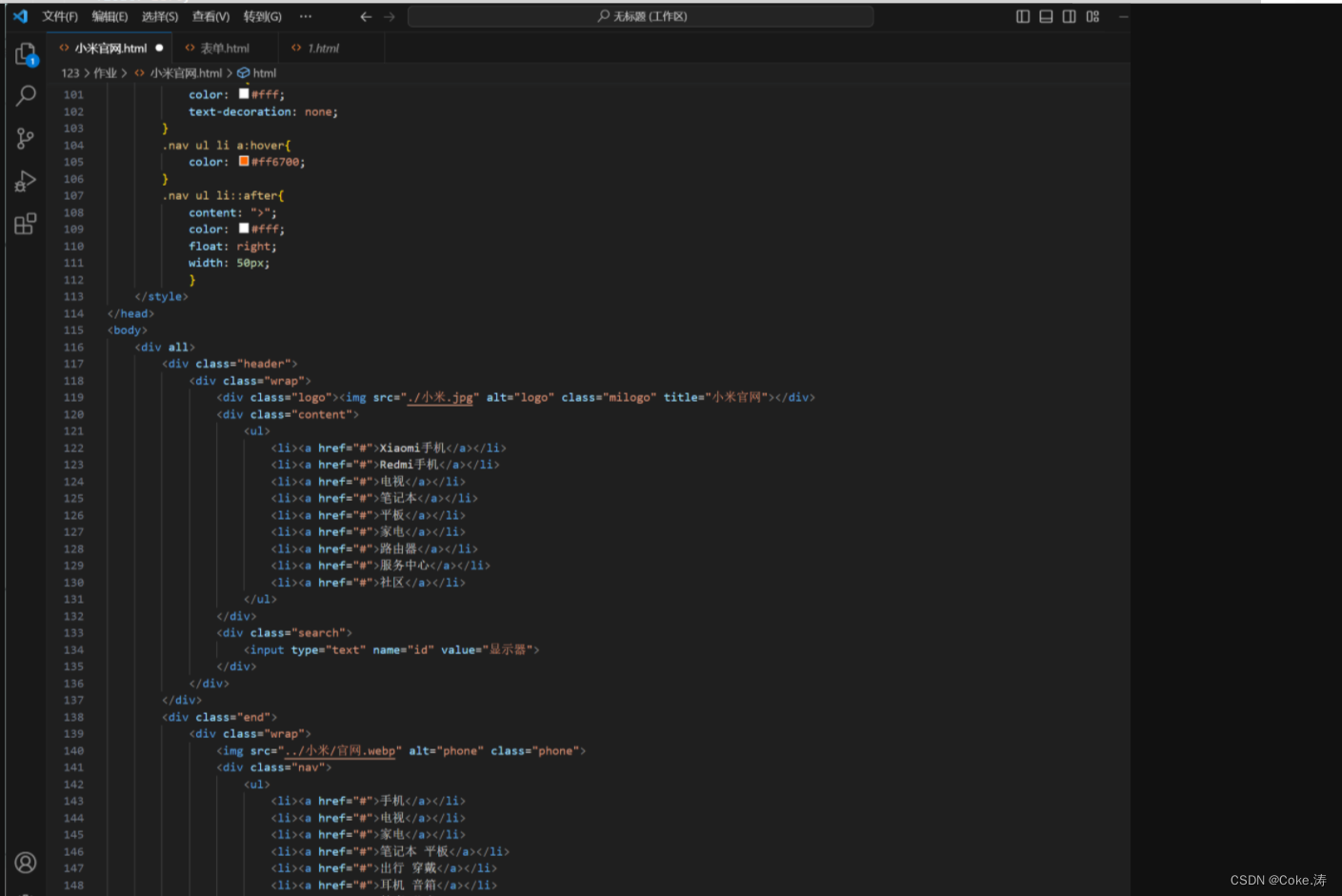The height and width of the screenshot is (896, 1342).
Task: Click the div class="end" line
Action: 219,717
